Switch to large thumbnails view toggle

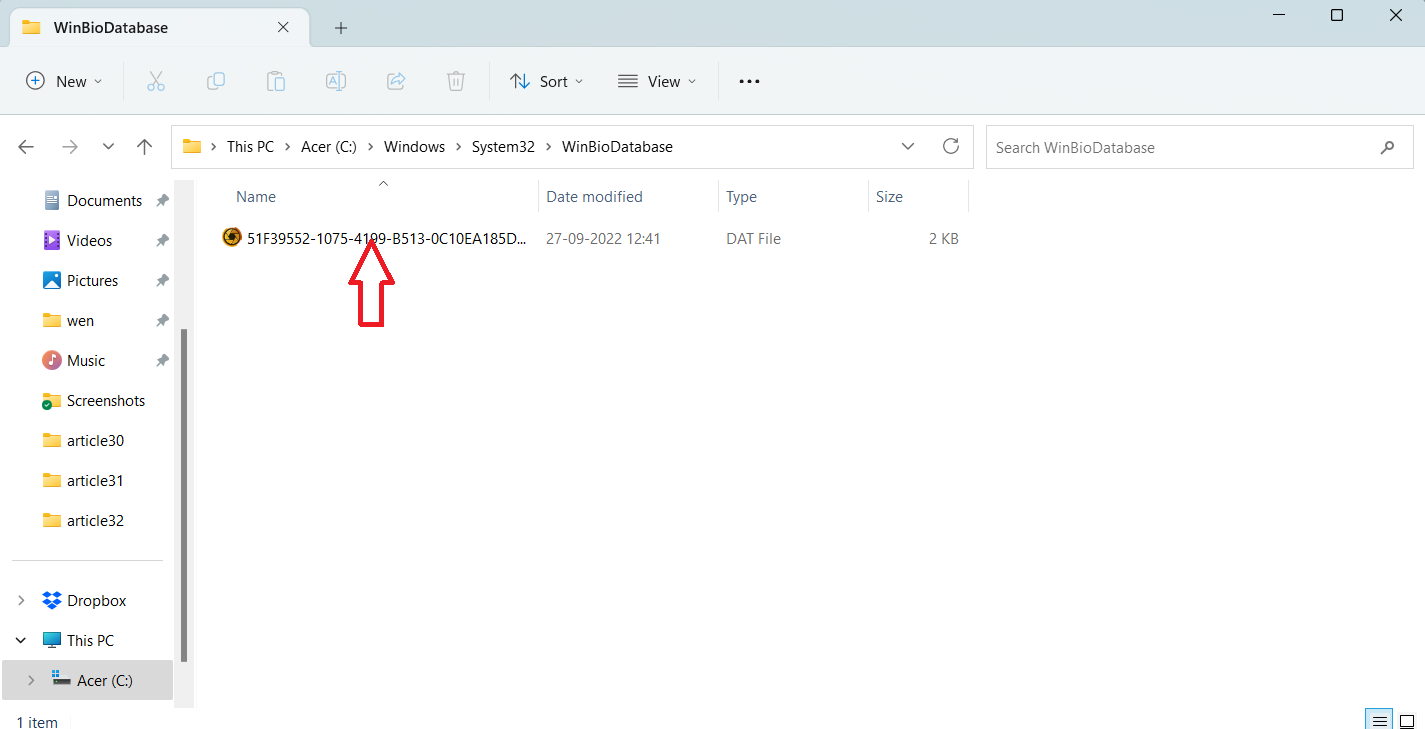(x=1407, y=720)
